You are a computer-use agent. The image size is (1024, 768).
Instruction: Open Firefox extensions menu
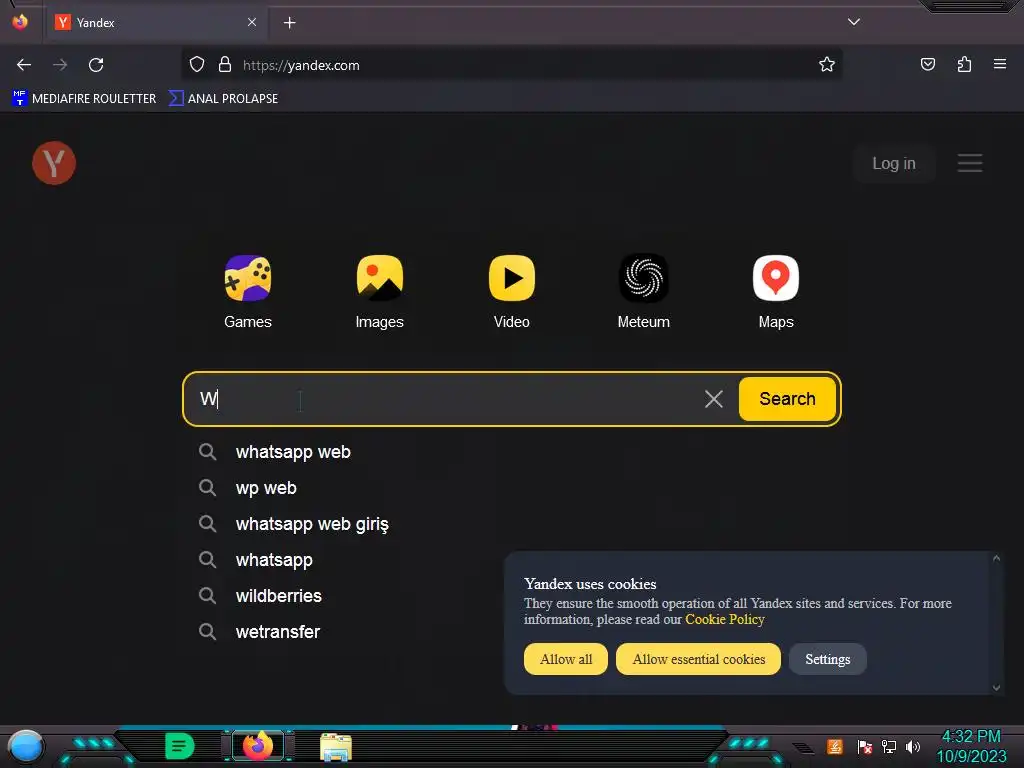pos(964,65)
